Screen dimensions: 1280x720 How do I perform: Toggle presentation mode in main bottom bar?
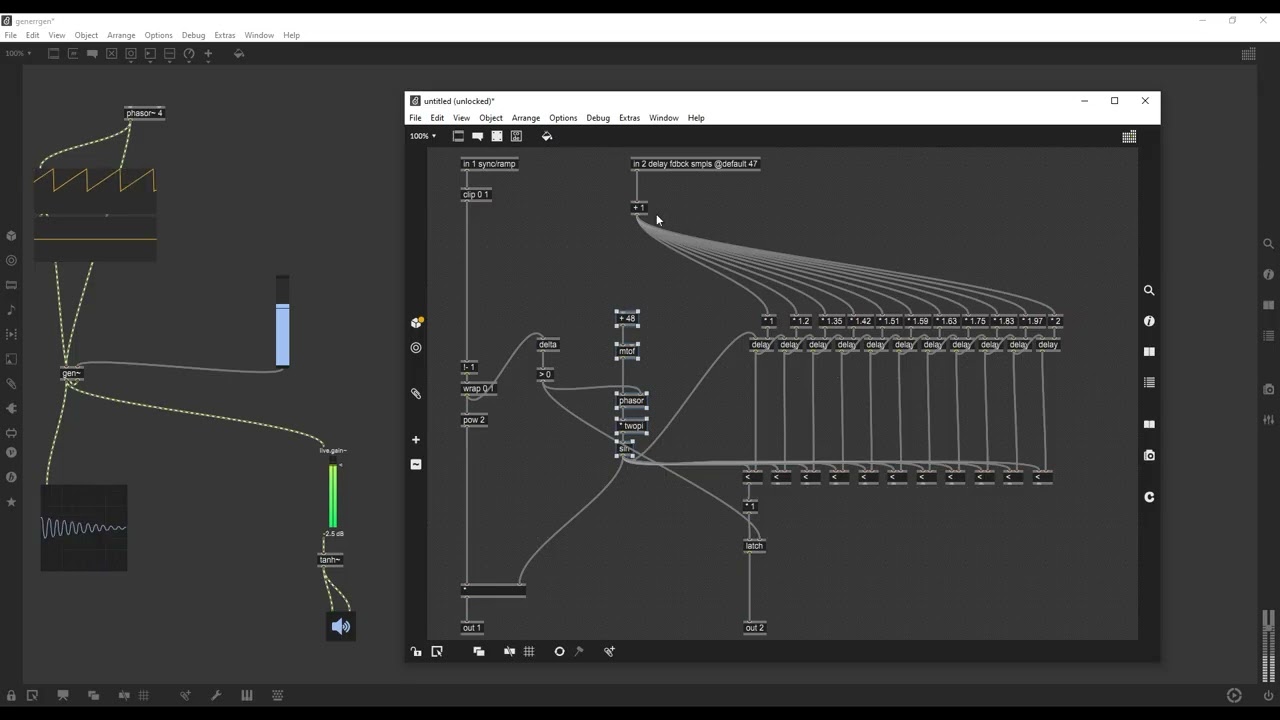coord(63,696)
